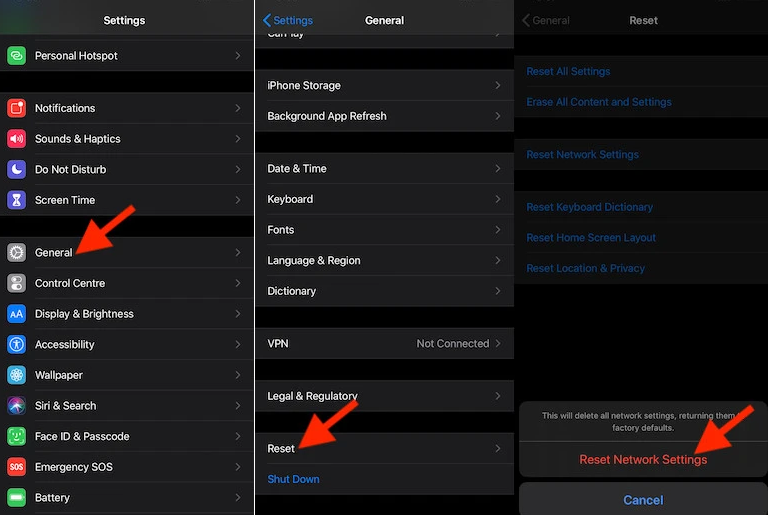768x515 pixels.
Task: Select Background App Refresh option
Action: pyautogui.click(x=327, y=116)
